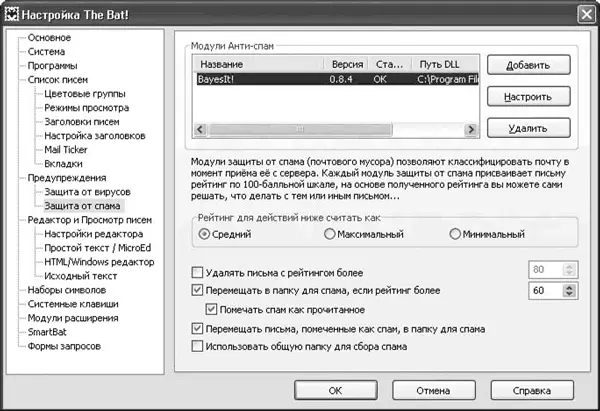Confirm settings with OK button
Image resolution: width=600 pixels, height=411 pixels.
click(336, 390)
